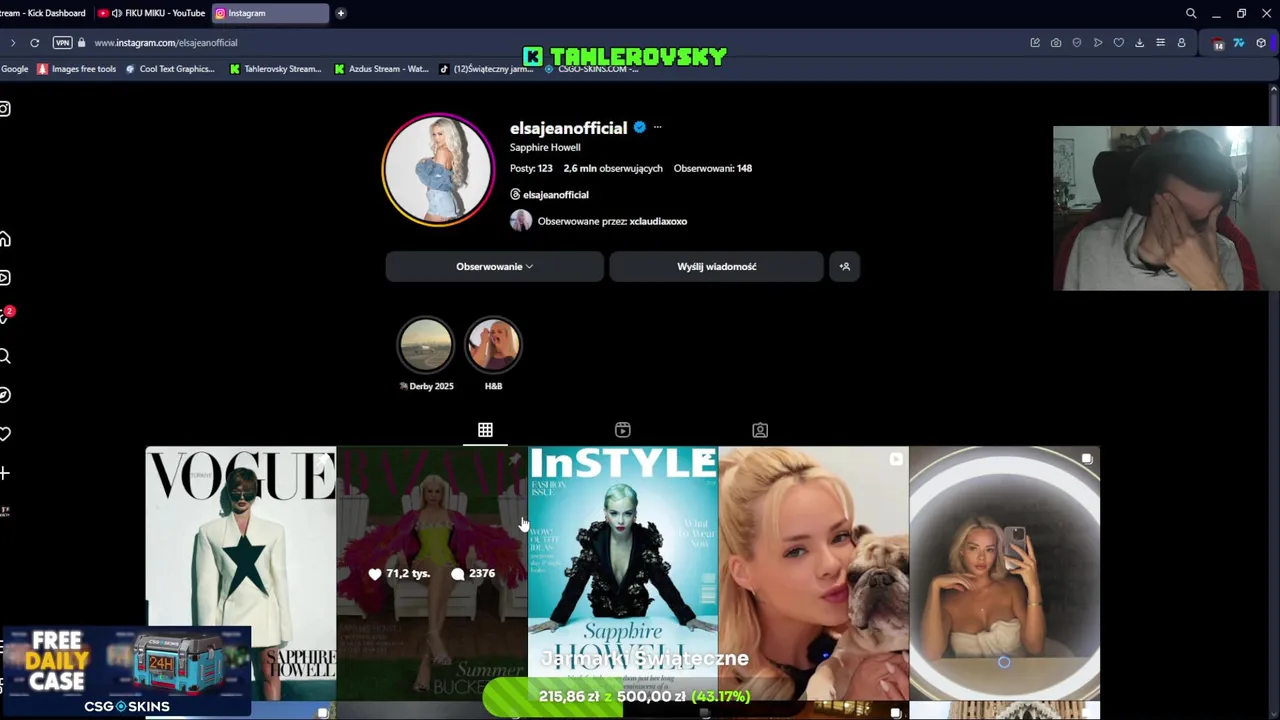The image size is (1280, 720).
Task: Expand the Obserwowanie dropdown button
Action: pyautogui.click(x=494, y=266)
